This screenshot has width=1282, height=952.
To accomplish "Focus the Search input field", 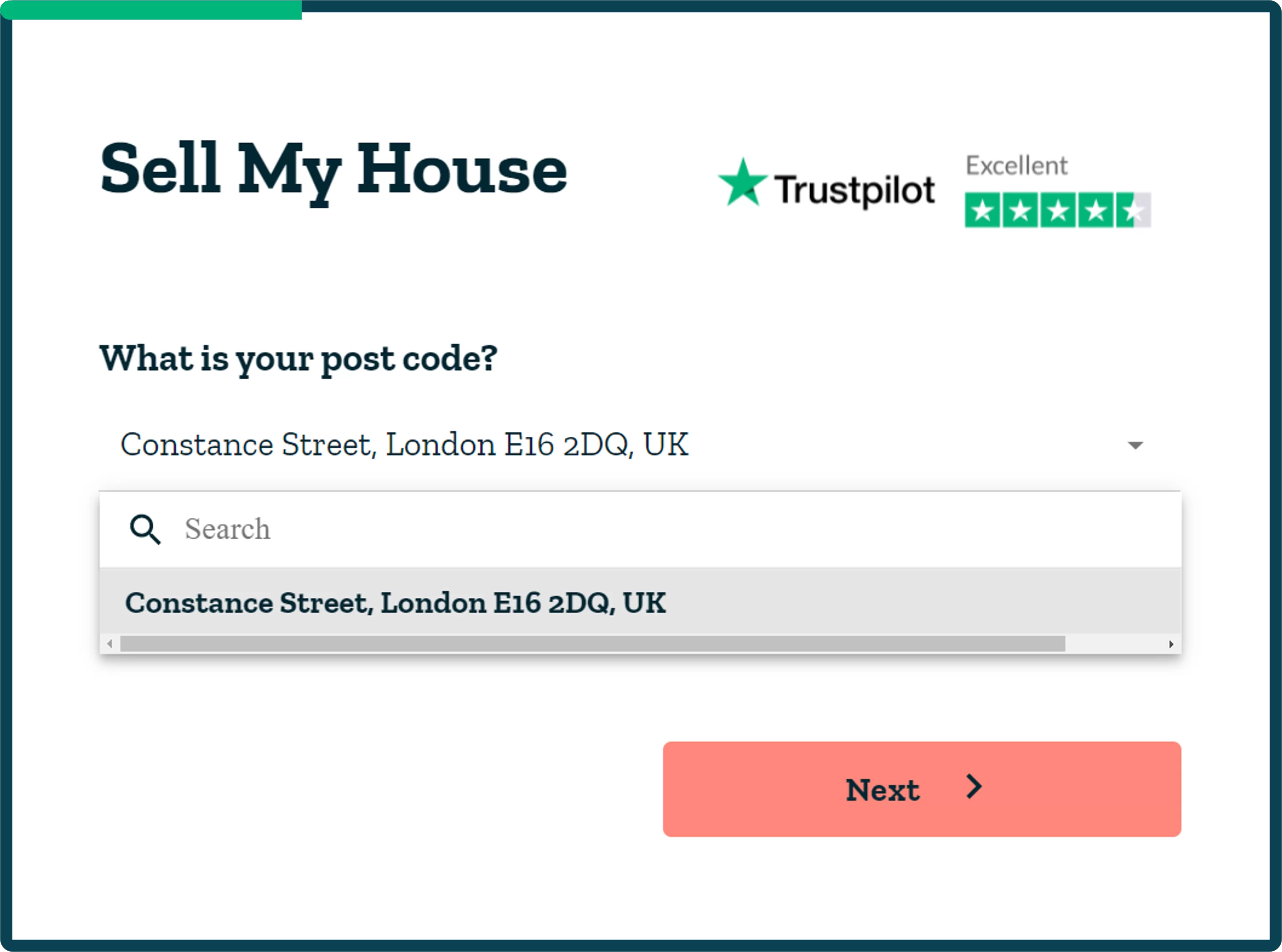I will (x=634, y=529).
